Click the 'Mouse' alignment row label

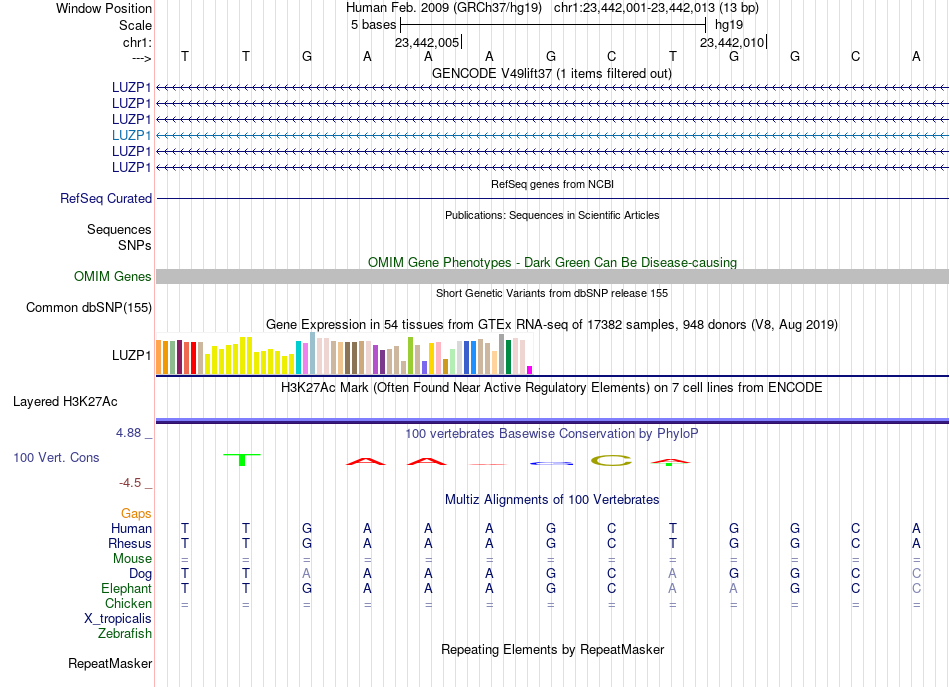pyautogui.click(x=132, y=559)
